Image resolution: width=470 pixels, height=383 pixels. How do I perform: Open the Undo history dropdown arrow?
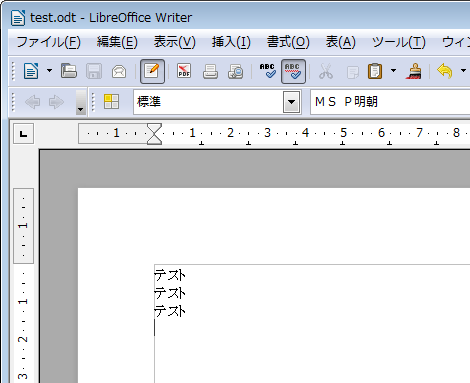click(x=463, y=71)
